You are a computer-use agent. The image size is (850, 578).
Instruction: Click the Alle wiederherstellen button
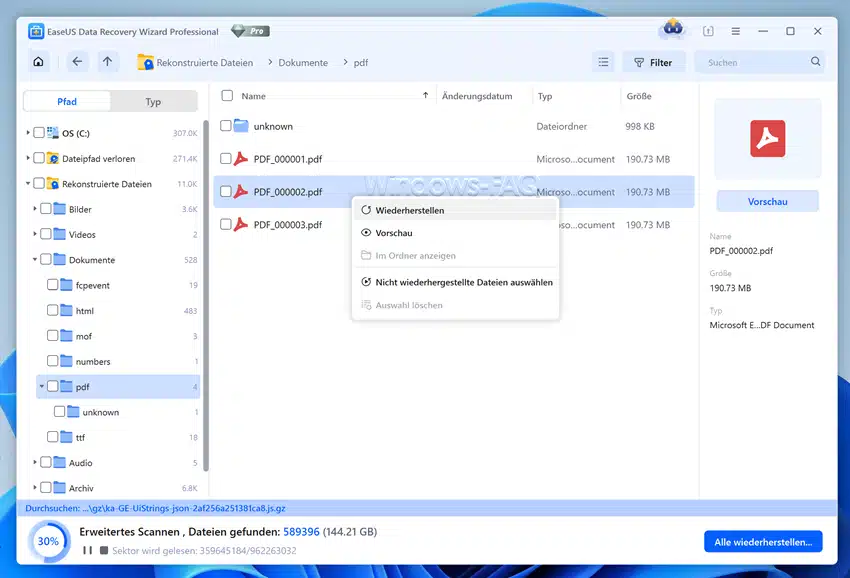click(762, 542)
